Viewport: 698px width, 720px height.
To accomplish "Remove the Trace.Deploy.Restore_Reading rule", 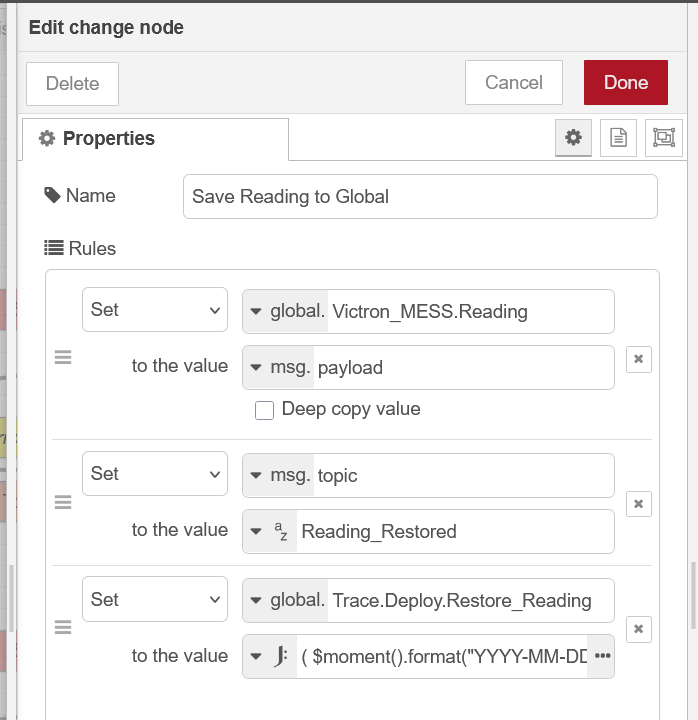I will (638, 629).
